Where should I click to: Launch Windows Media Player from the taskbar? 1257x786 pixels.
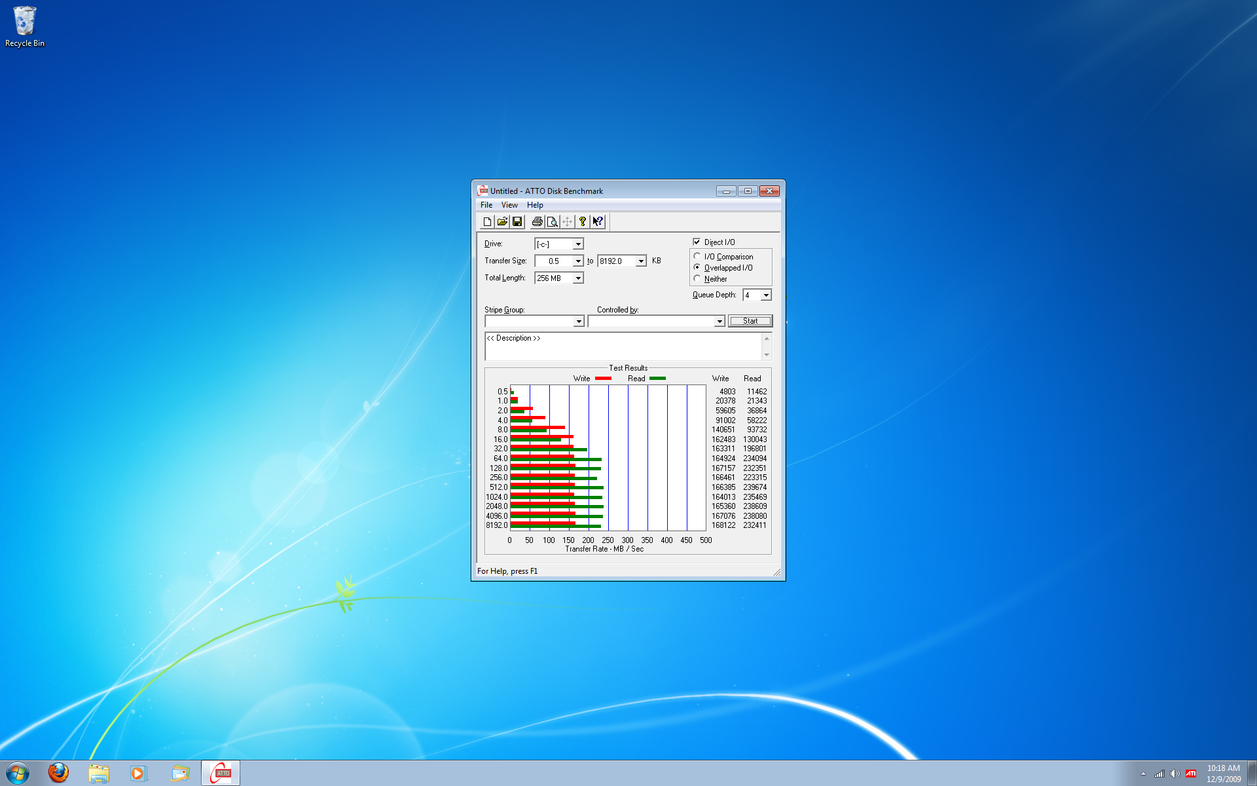[x=139, y=773]
